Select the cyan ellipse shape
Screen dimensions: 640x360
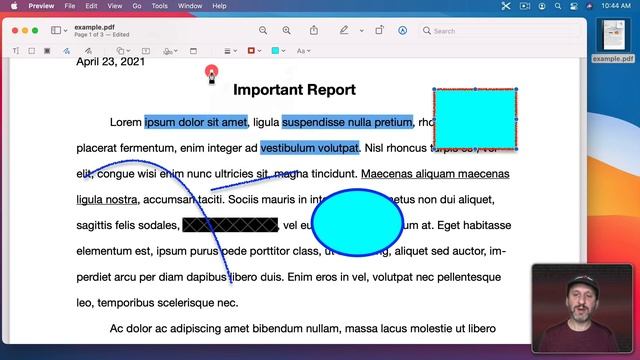(x=358, y=223)
